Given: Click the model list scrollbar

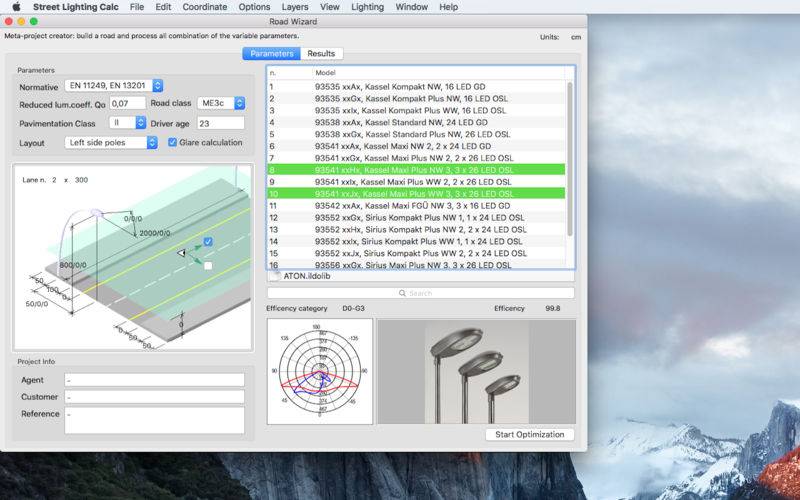Looking at the screenshot, I should 570,158.
